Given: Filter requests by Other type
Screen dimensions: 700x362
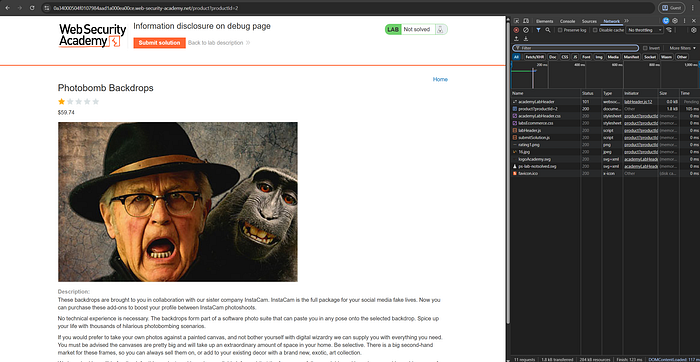Looking at the screenshot, I should [681, 57].
